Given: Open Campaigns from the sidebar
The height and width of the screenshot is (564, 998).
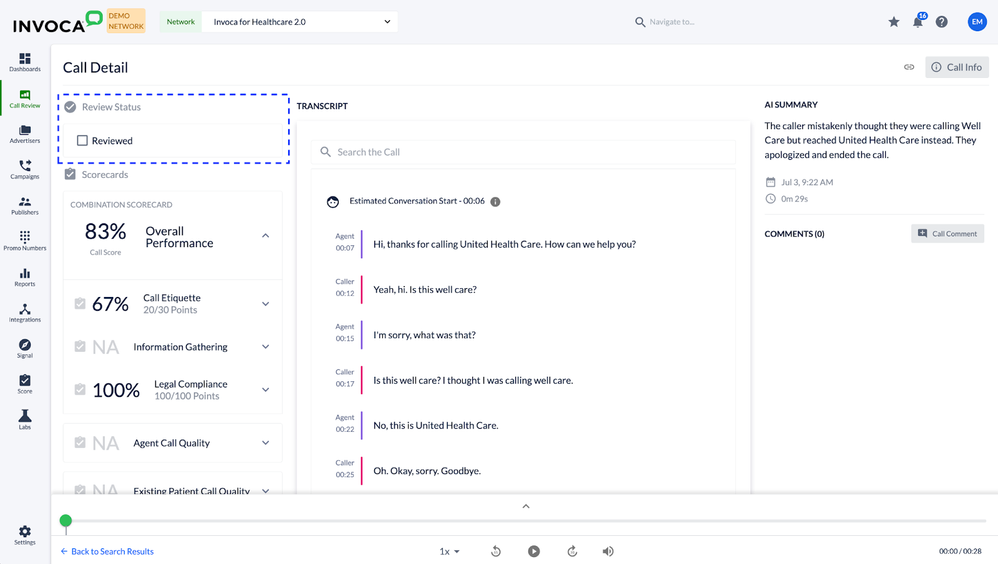Looking at the screenshot, I should (25, 169).
